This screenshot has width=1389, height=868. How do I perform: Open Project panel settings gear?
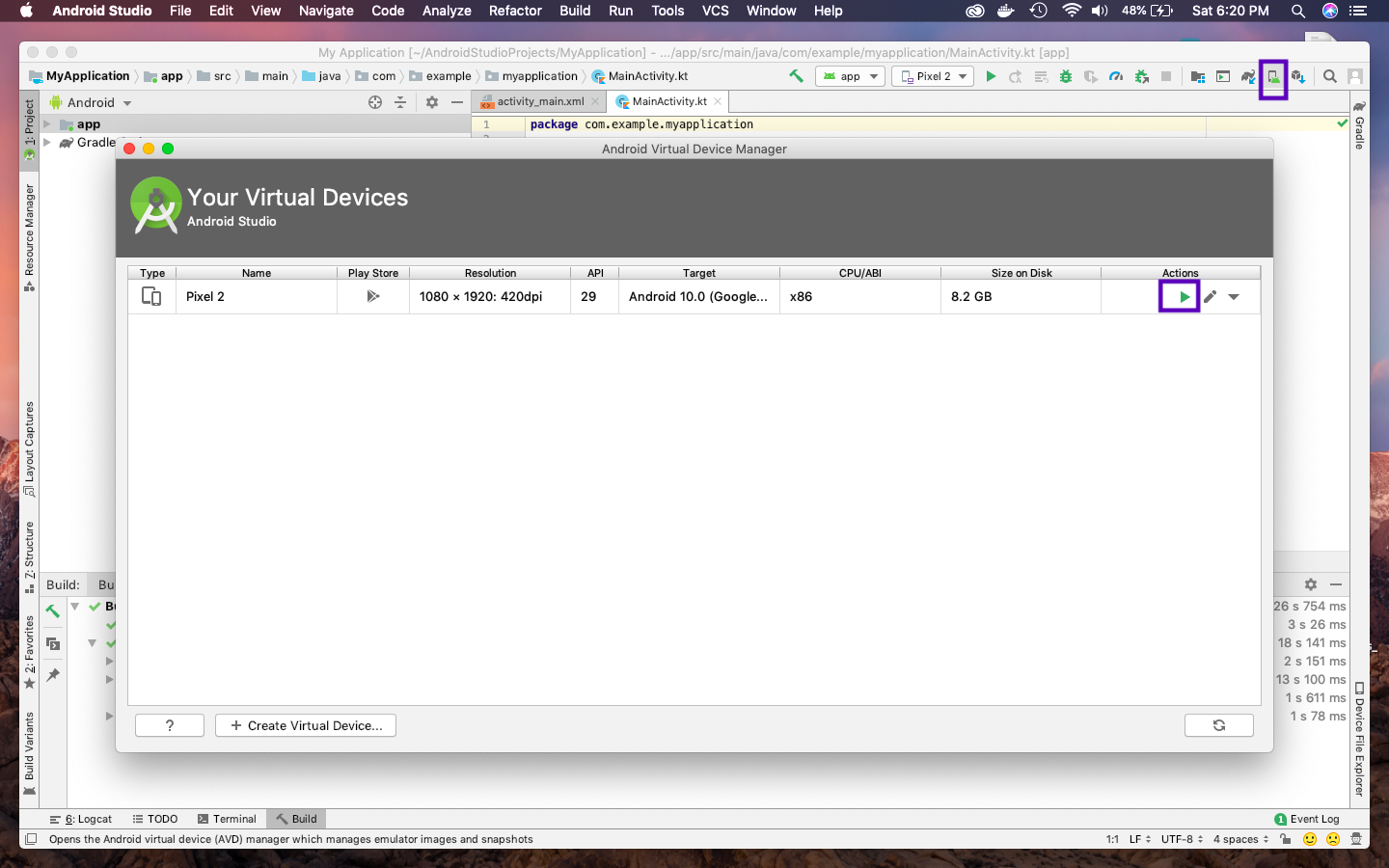tap(432, 102)
